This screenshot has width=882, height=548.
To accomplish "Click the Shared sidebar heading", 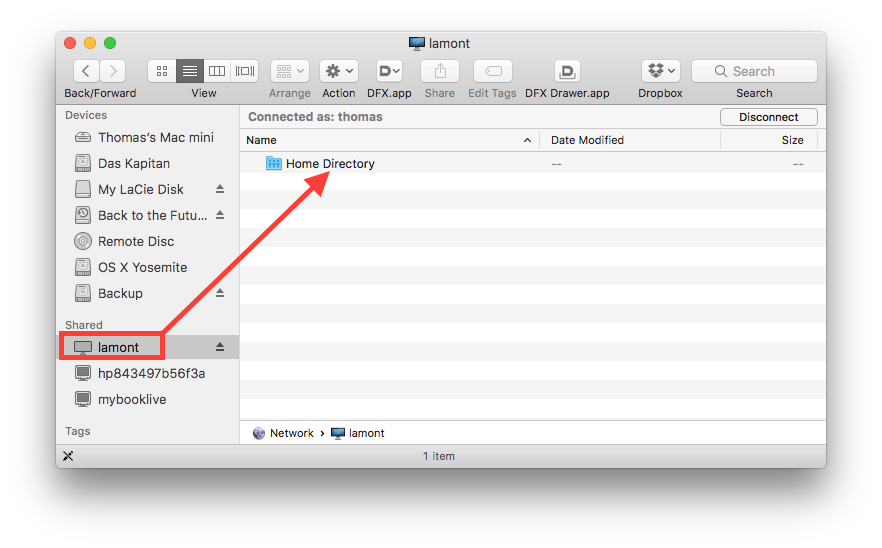I will (84, 325).
